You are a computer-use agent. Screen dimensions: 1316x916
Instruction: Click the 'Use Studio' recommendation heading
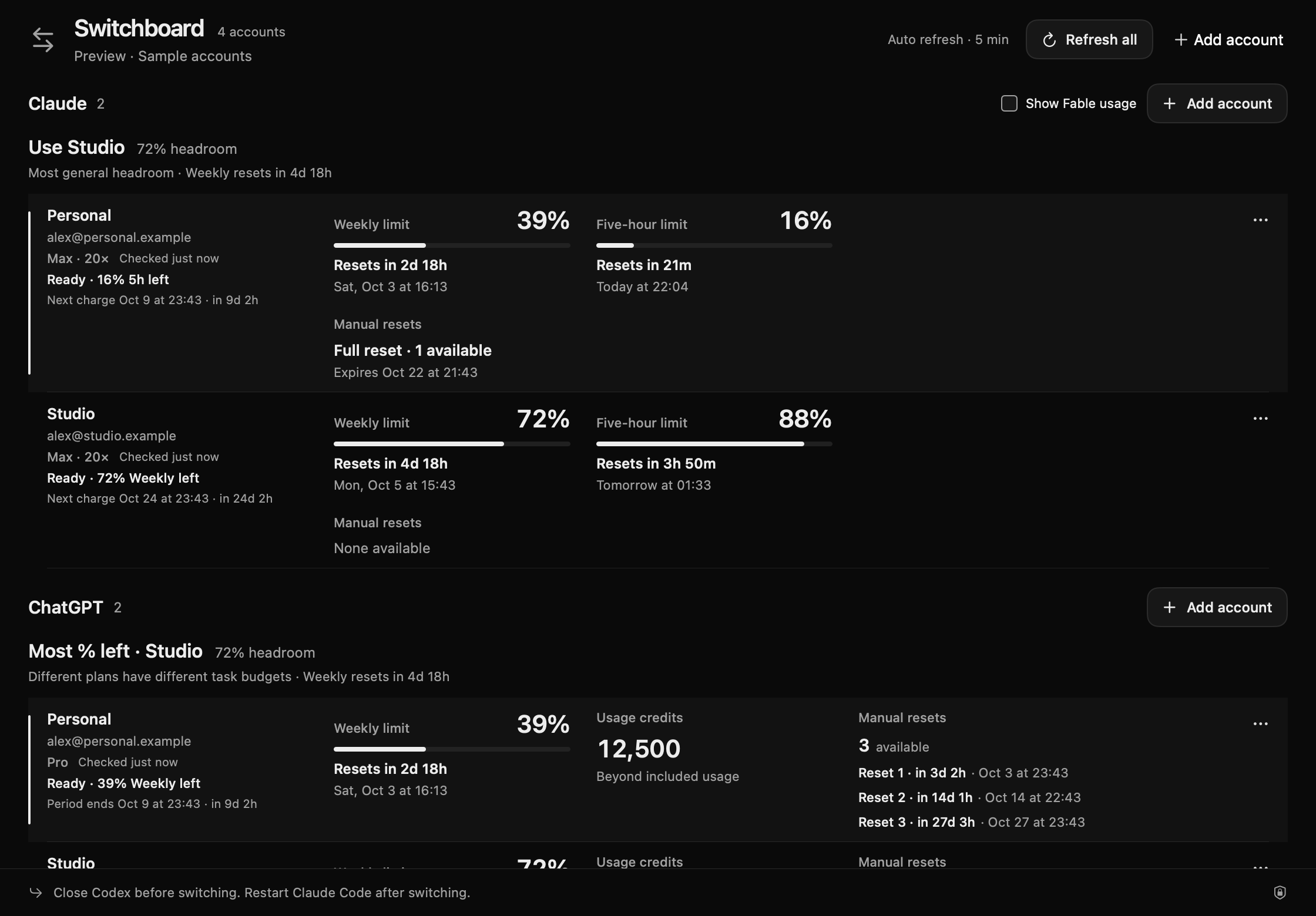pyautogui.click(x=76, y=147)
